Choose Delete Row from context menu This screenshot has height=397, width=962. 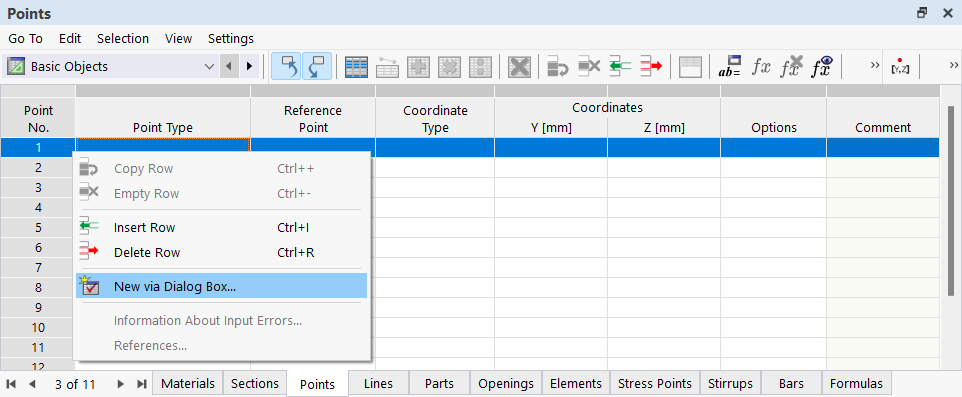(x=221, y=253)
